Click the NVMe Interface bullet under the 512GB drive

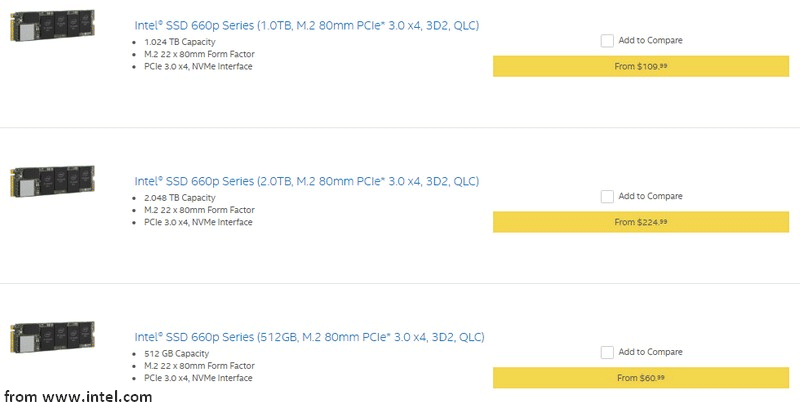pos(198,378)
